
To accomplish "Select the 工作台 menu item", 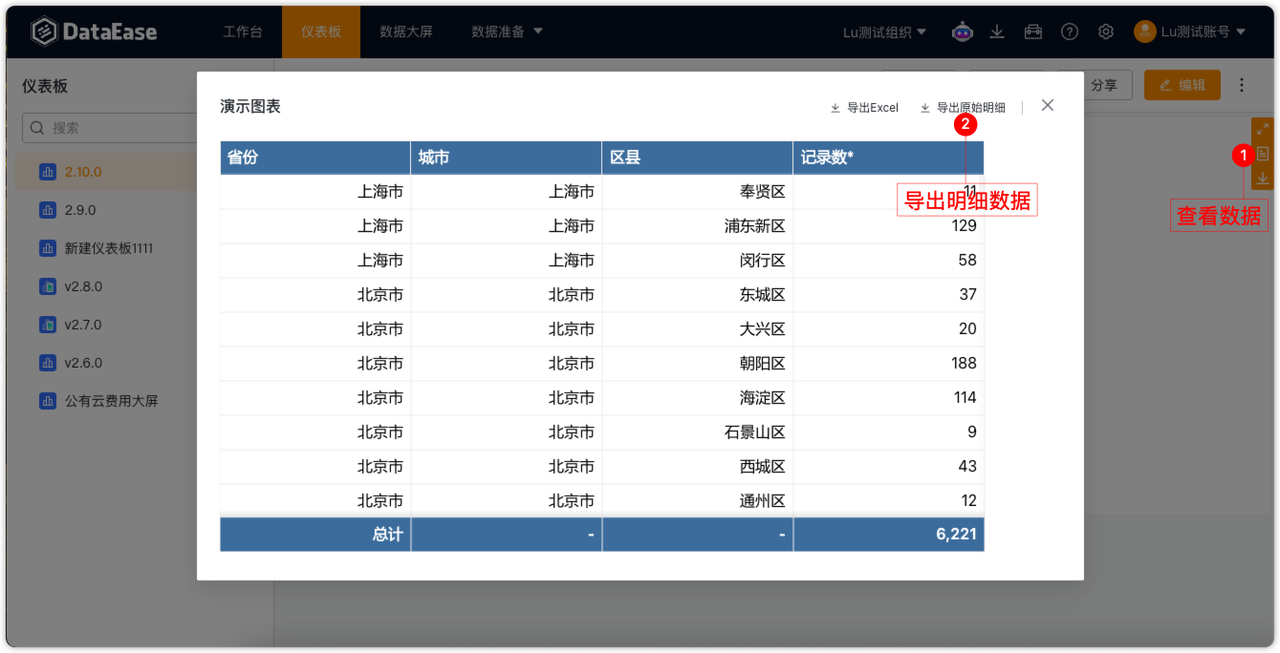I will point(243,31).
